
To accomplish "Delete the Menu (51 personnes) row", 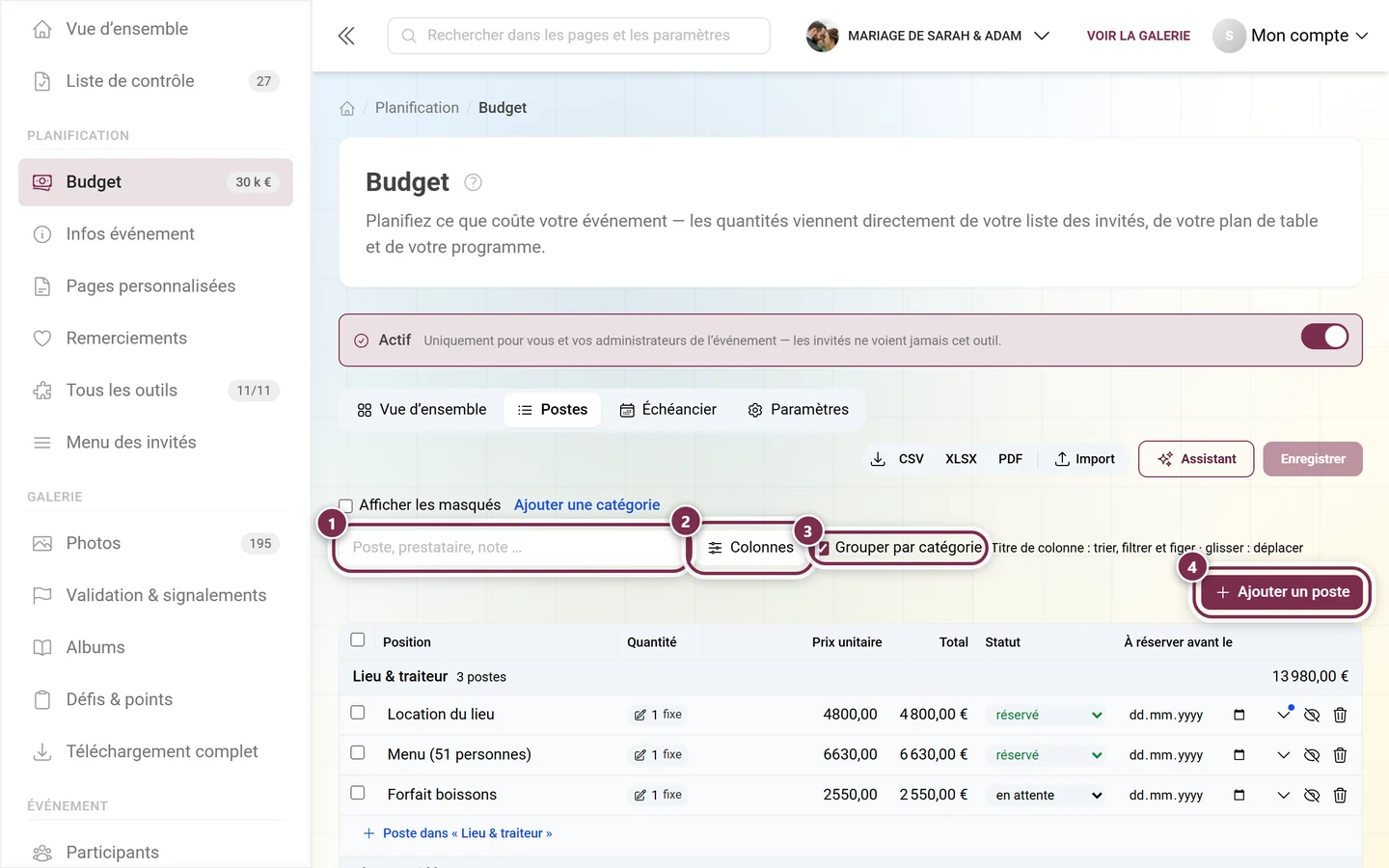I will pyautogui.click(x=1340, y=755).
